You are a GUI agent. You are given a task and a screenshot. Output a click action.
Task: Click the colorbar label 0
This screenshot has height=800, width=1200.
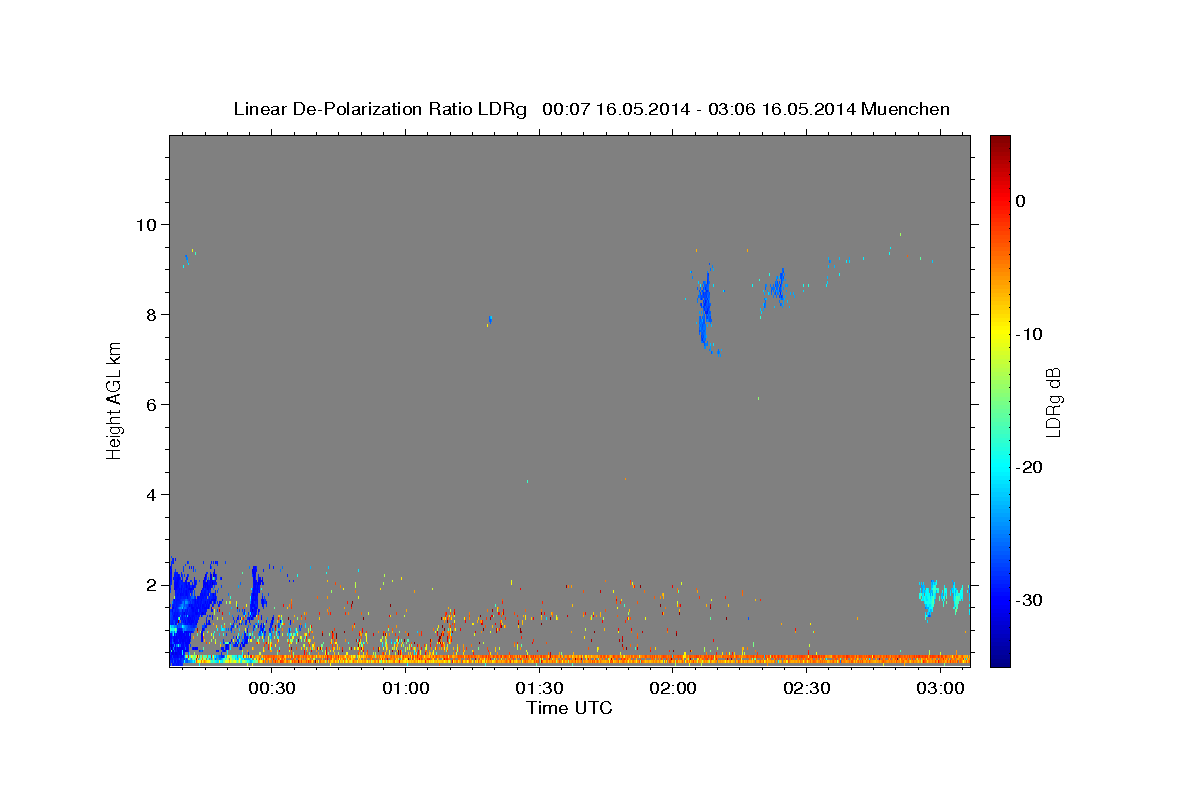pyautogui.click(x=1021, y=201)
